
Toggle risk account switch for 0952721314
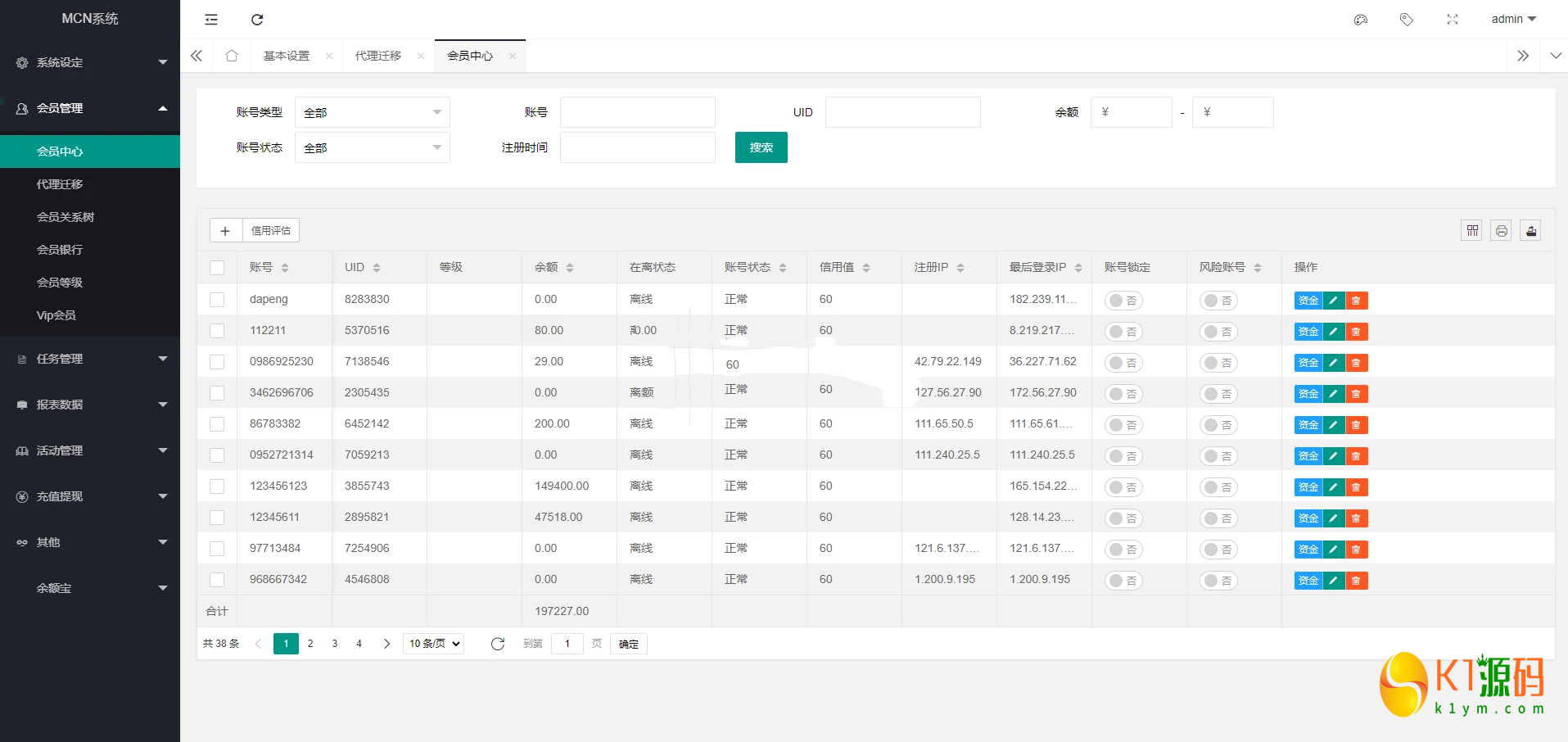[1218, 456]
